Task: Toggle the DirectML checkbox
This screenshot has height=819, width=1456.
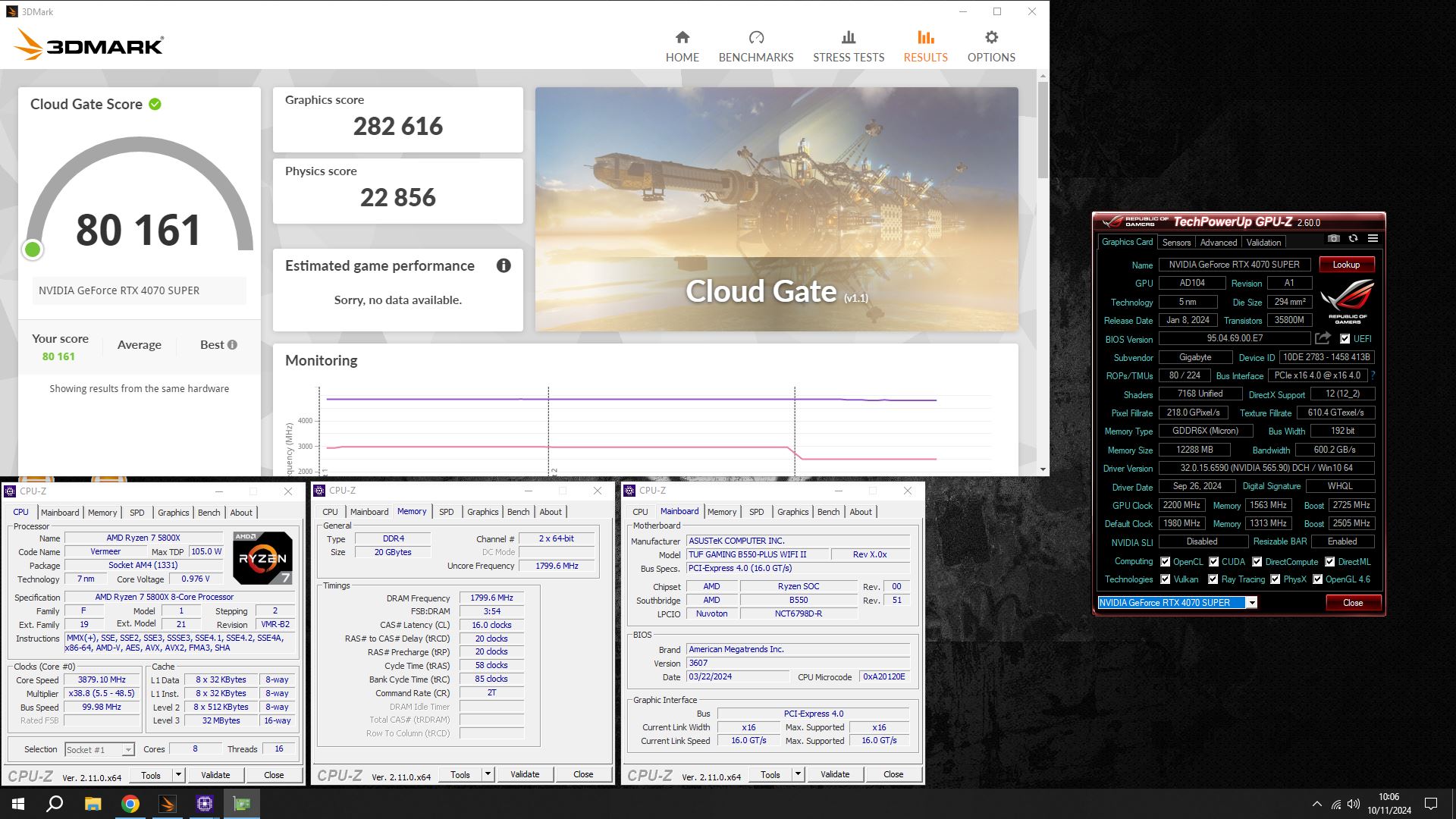Action: (x=1329, y=562)
